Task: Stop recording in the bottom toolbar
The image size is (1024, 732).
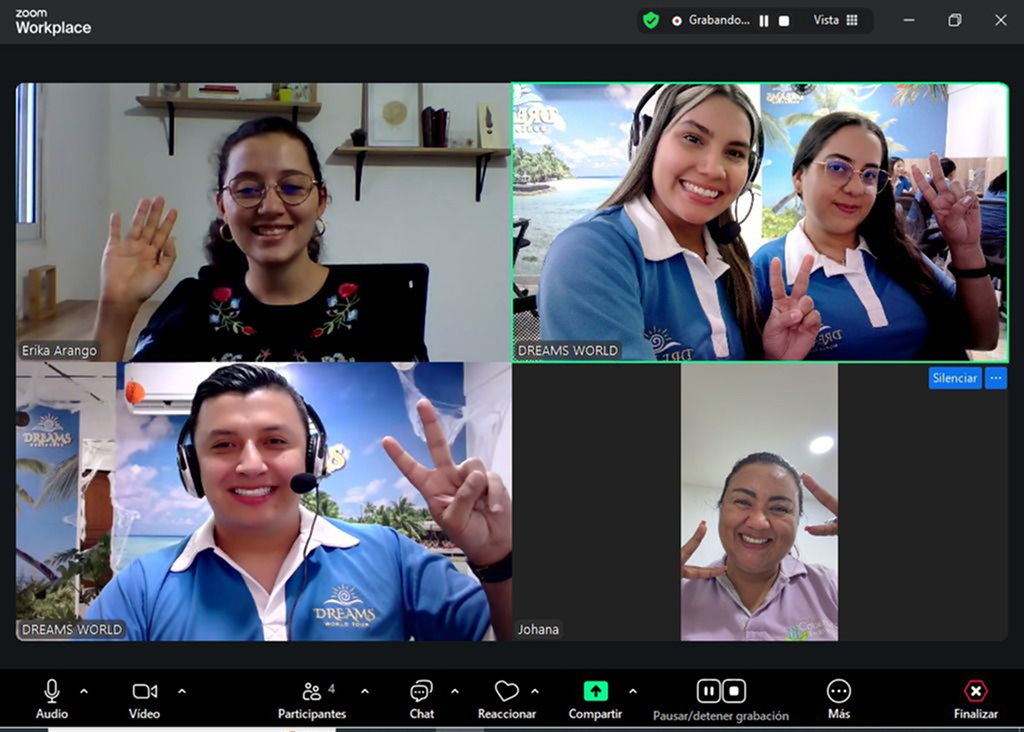Action: pyautogui.click(x=734, y=690)
